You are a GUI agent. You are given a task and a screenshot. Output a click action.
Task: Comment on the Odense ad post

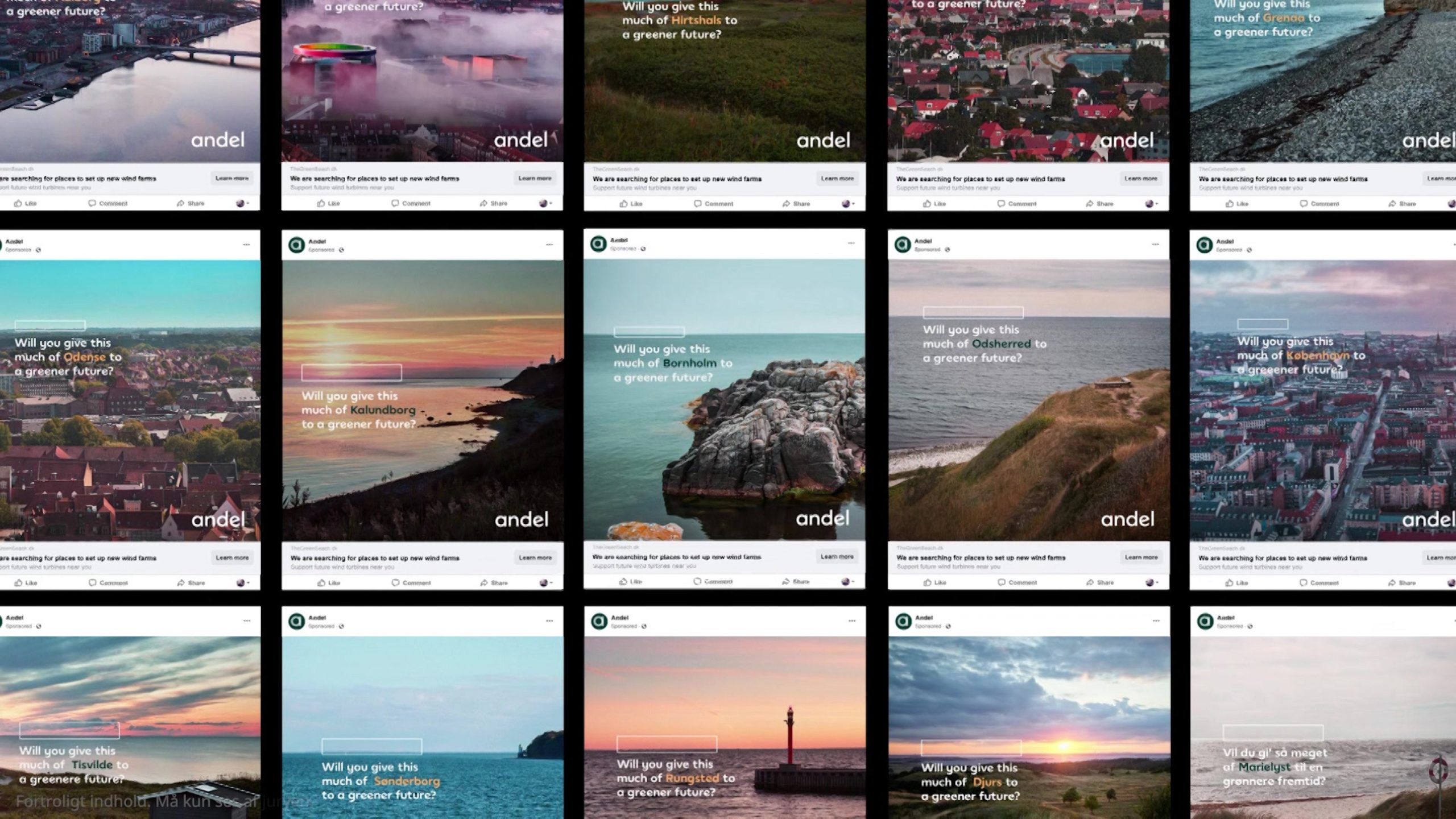pyautogui.click(x=108, y=582)
